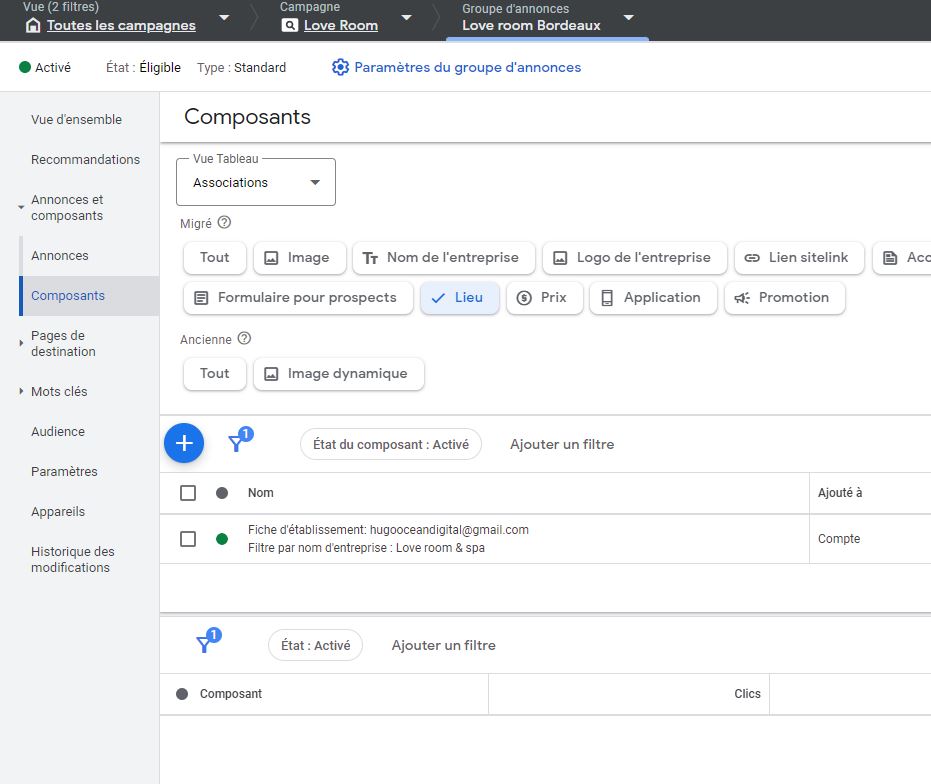Open the Love Room campaign dropdown arrow
The image size is (931, 784).
coord(406,18)
